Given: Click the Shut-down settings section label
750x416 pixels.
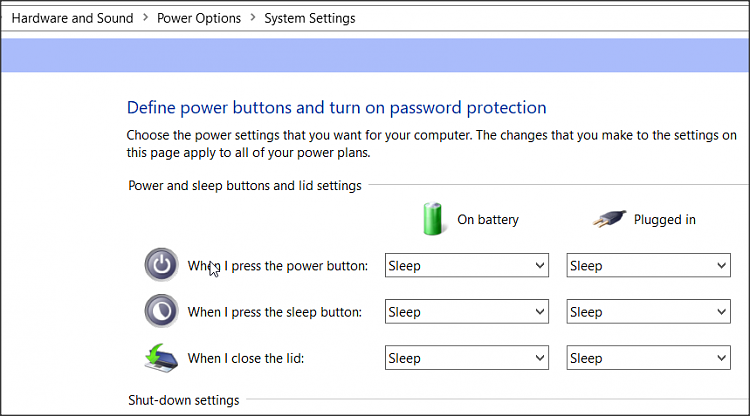Looking at the screenshot, I should (184, 400).
